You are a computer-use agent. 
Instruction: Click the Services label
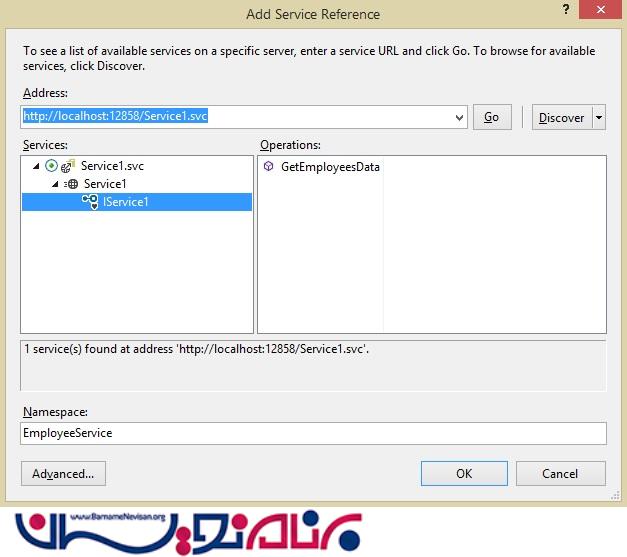coord(45,145)
